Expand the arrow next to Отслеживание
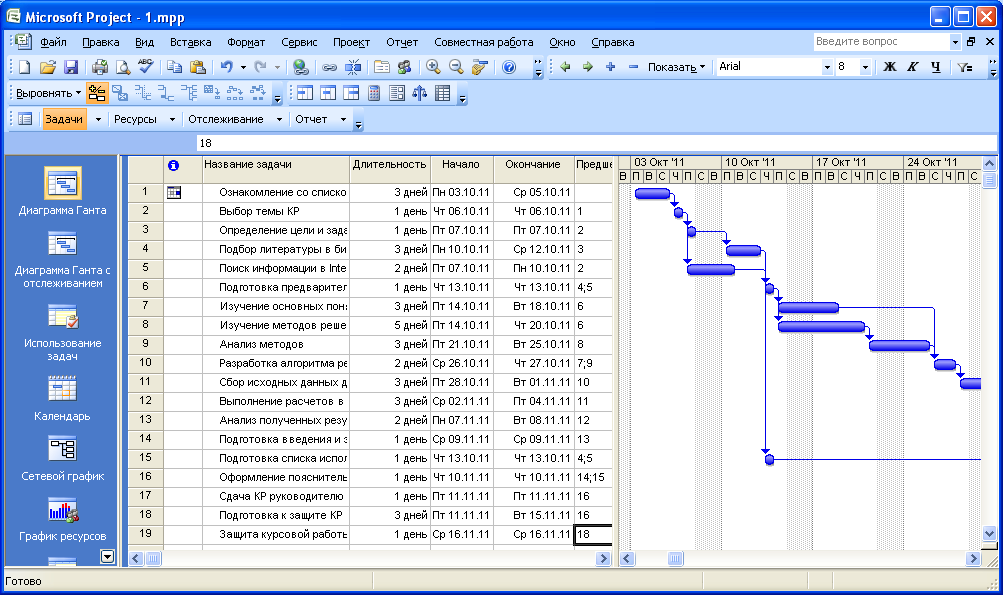The height and width of the screenshot is (595, 1003). (279, 120)
